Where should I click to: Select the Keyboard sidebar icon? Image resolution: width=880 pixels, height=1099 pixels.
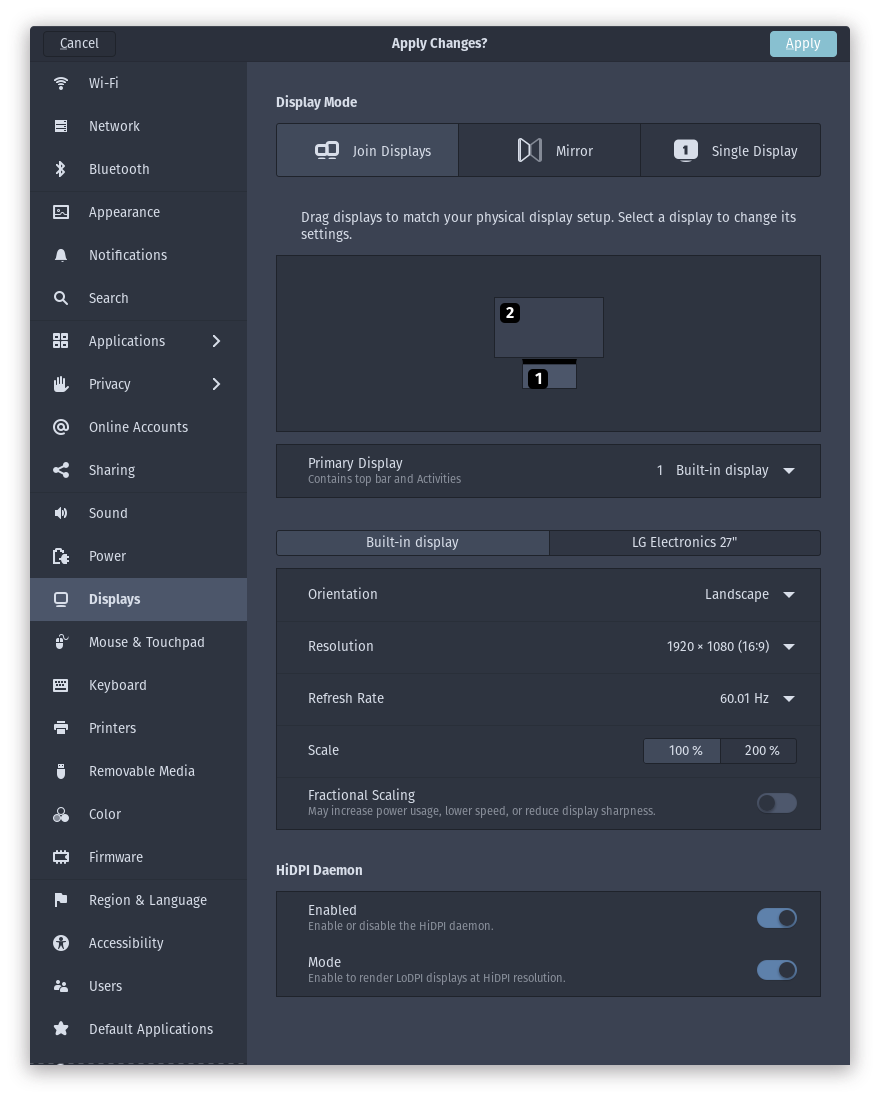pyautogui.click(x=61, y=685)
